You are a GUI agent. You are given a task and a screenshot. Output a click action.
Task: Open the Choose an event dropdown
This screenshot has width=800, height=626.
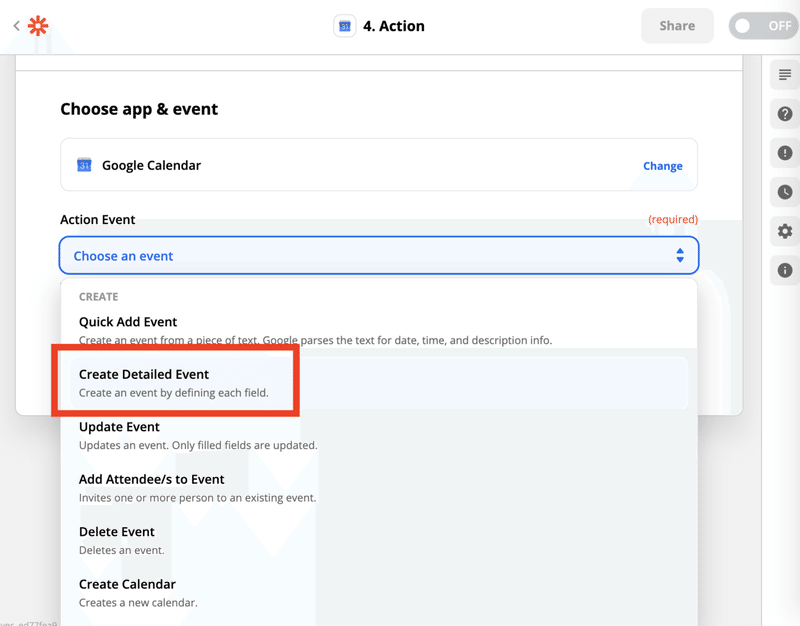(379, 255)
